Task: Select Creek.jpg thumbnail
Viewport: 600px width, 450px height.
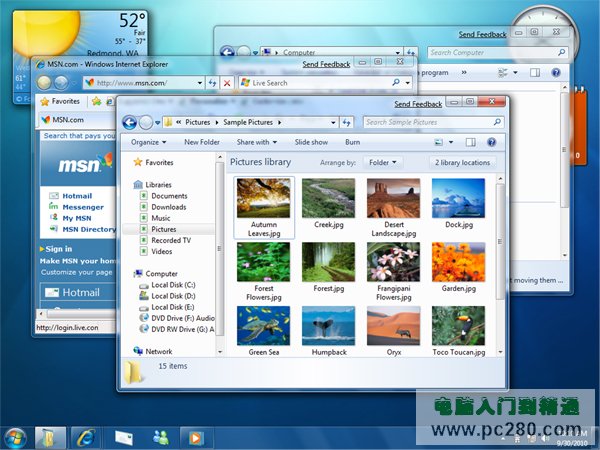Action: click(329, 198)
